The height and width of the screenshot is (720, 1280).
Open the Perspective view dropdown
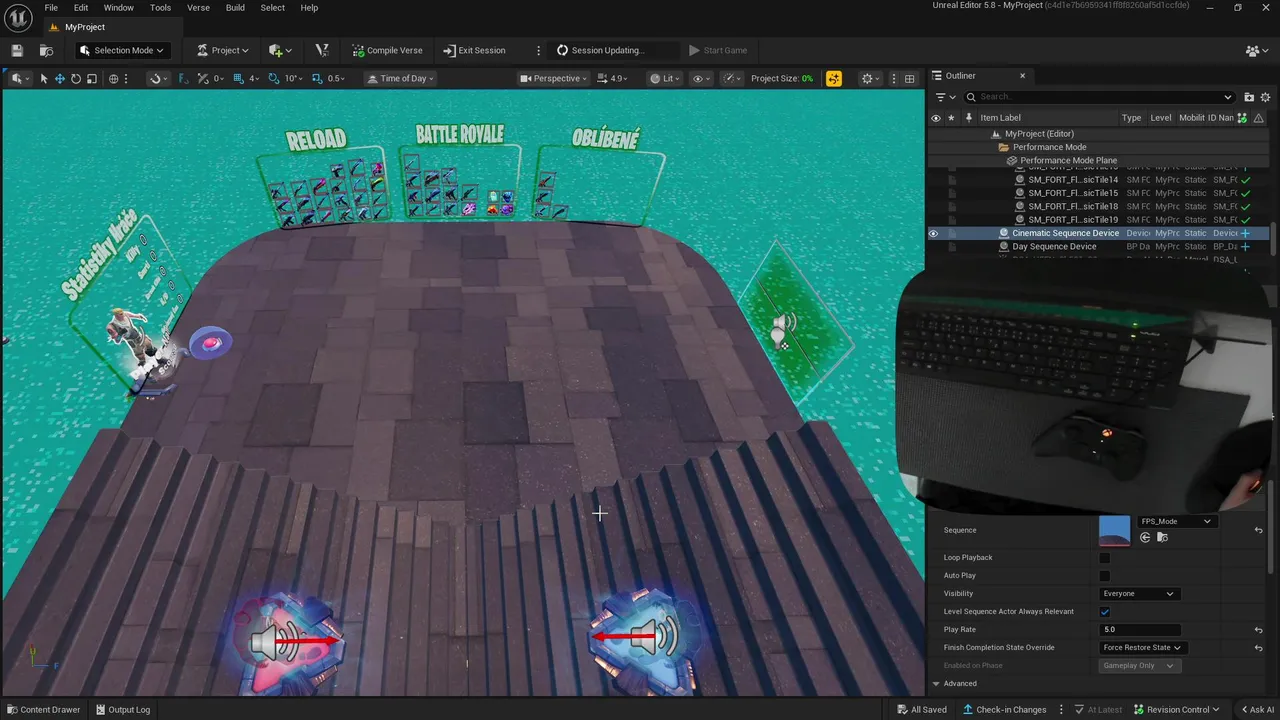click(x=552, y=78)
